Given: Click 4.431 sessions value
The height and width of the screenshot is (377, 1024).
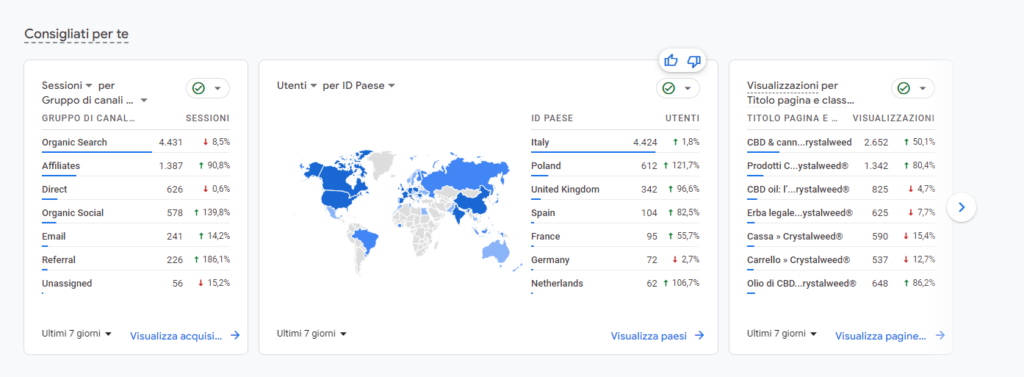Looking at the screenshot, I should click(x=170, y=142).
